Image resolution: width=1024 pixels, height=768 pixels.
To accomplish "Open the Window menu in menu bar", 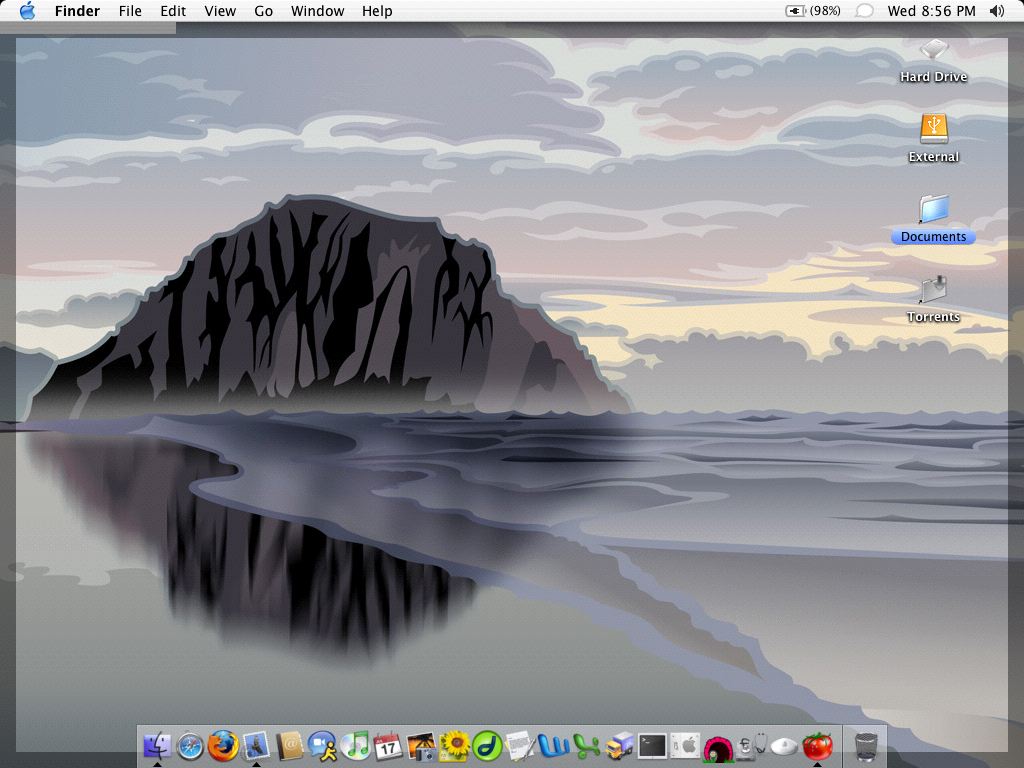I will [x=317, y=11].
